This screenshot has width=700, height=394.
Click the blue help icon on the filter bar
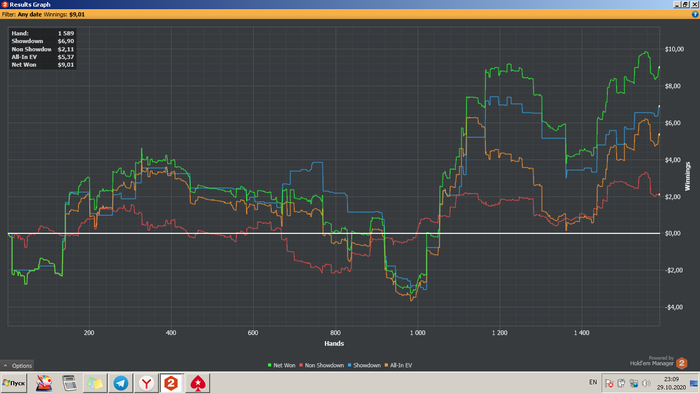tap(695, 14)
